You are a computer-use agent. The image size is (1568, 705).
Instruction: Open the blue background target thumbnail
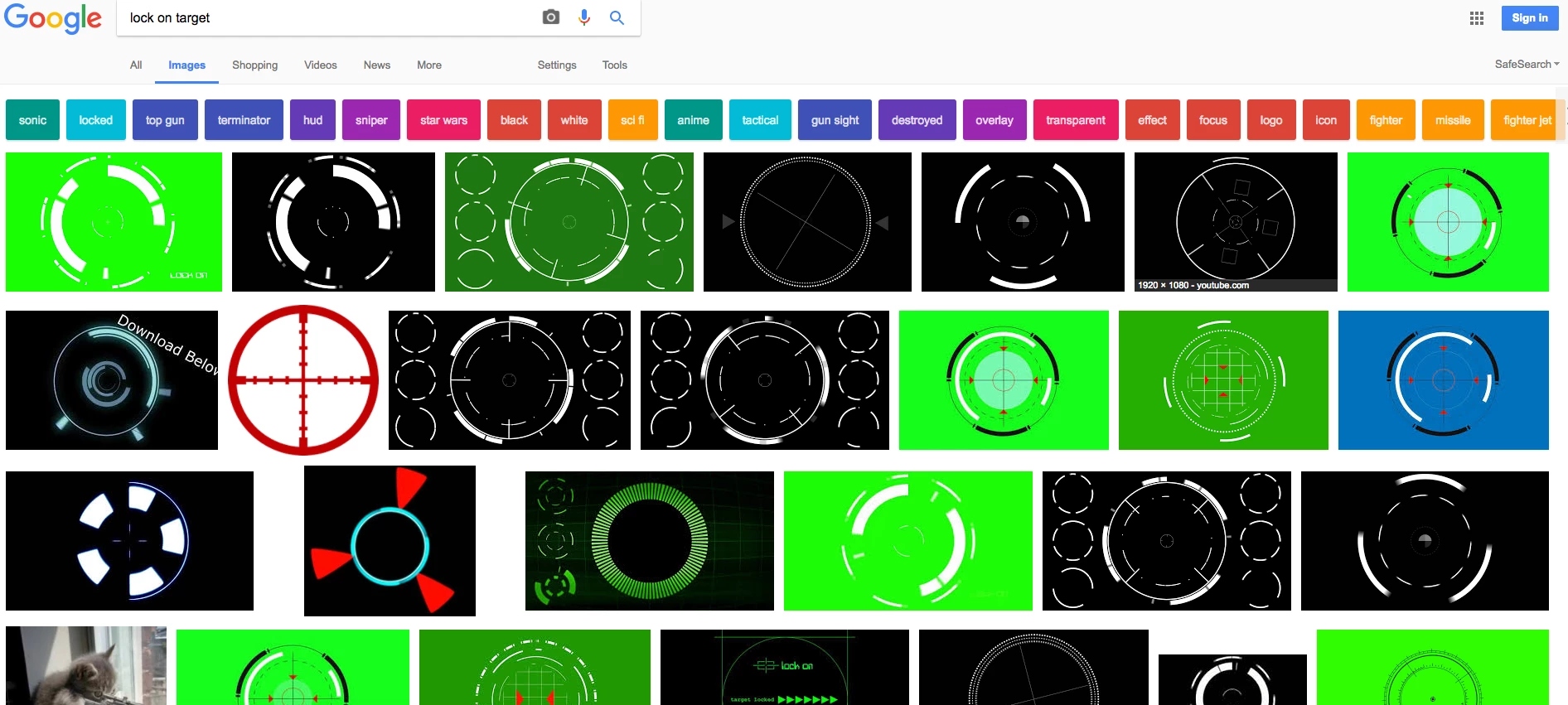point(1444,380)
